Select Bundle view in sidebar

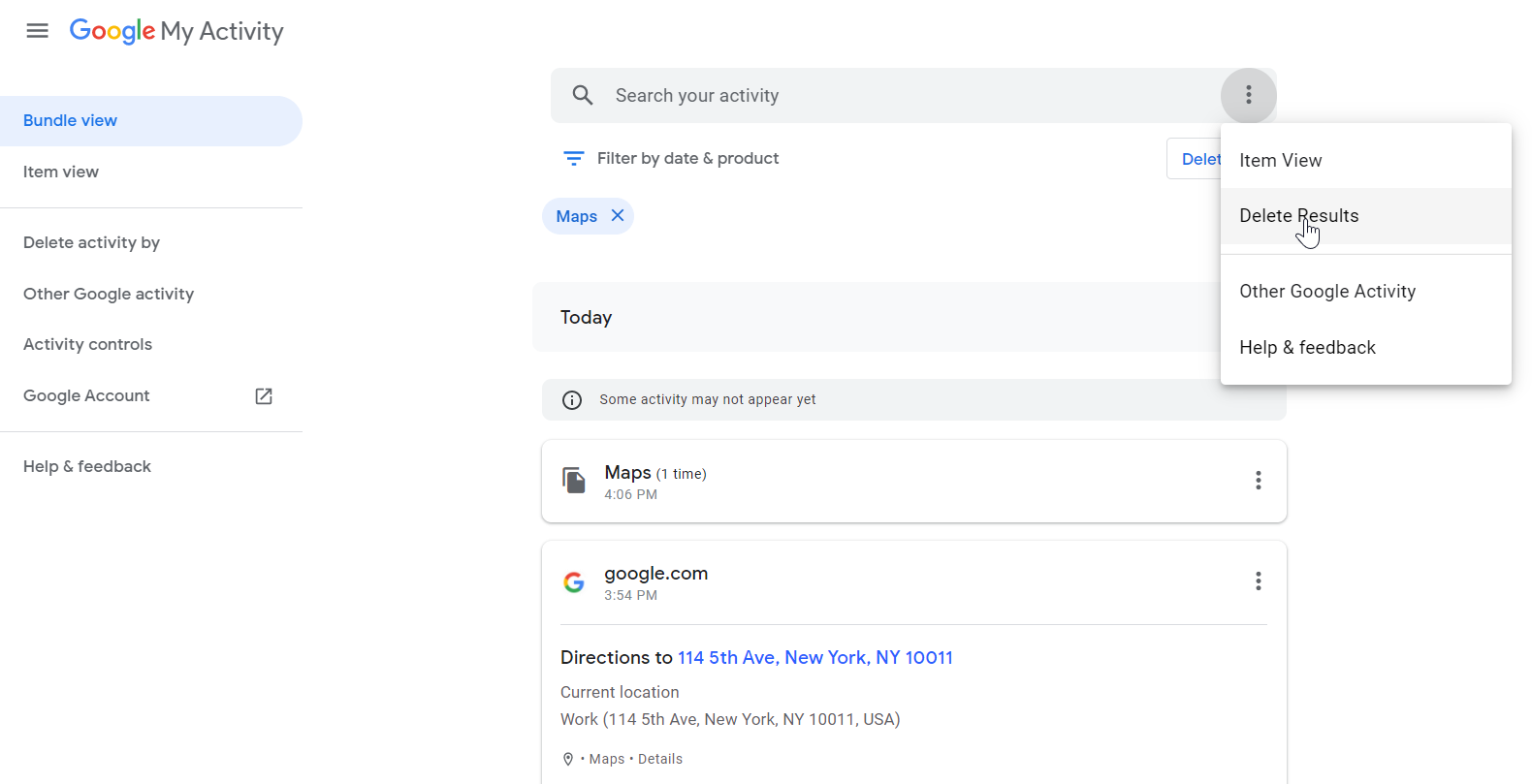pos(151,121)
